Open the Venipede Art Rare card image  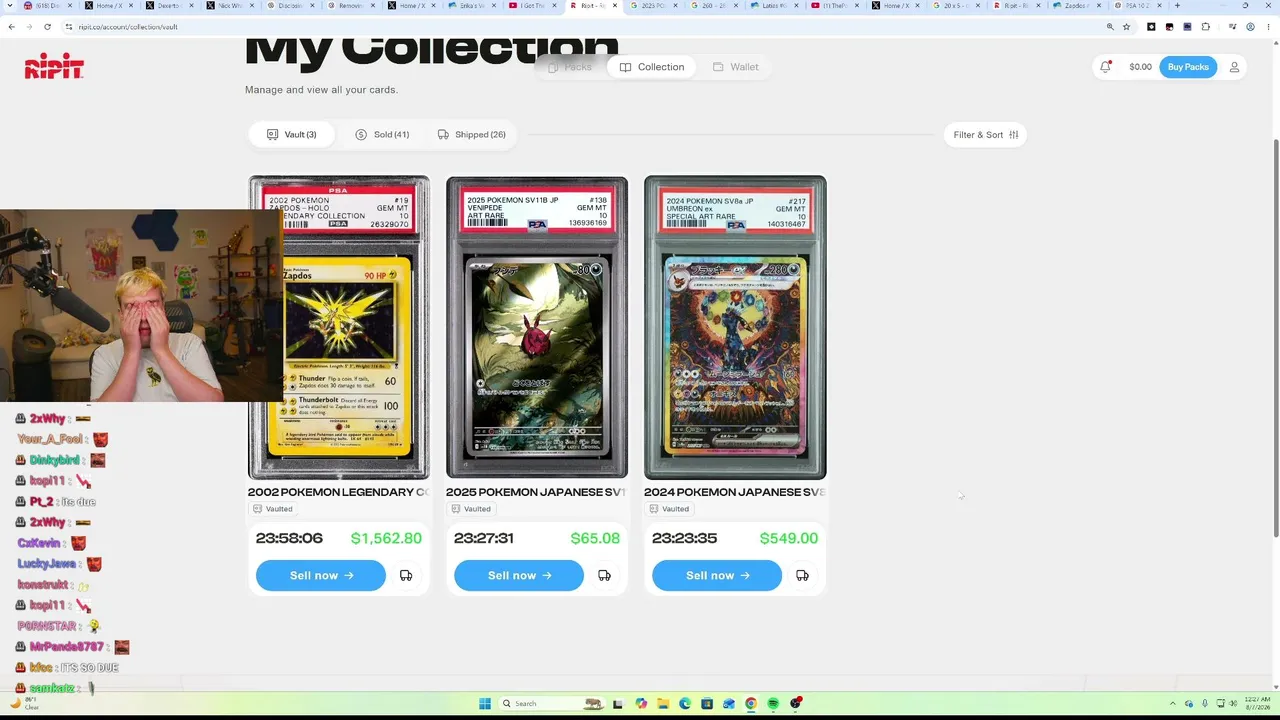(x=537, y=327)
